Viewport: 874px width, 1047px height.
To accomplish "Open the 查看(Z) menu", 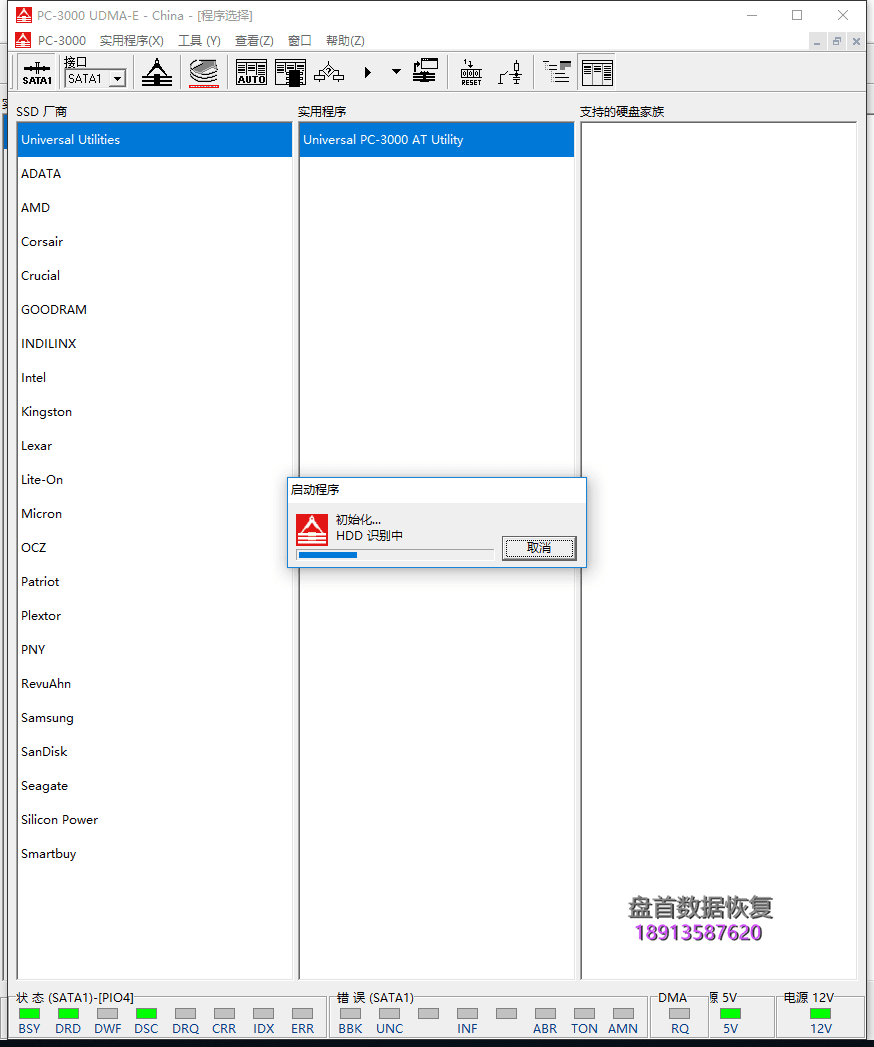I will (254, 41).
